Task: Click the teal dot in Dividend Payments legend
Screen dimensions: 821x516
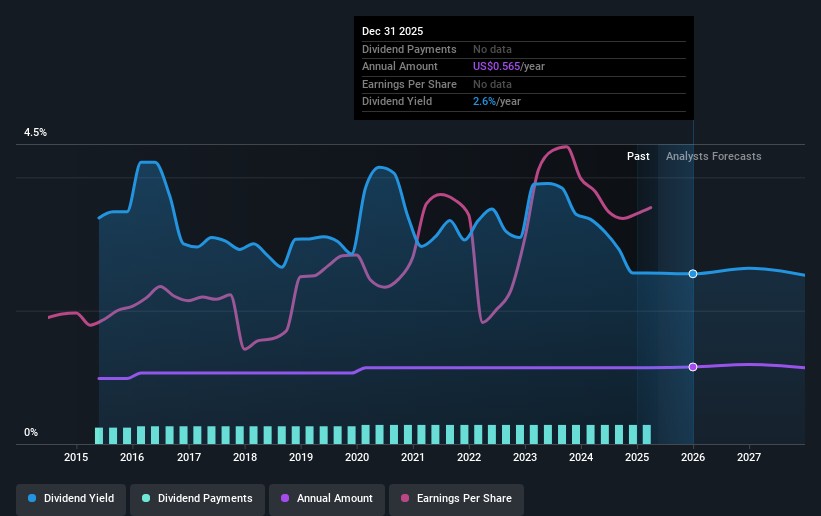Action: (x=146, y=498)
